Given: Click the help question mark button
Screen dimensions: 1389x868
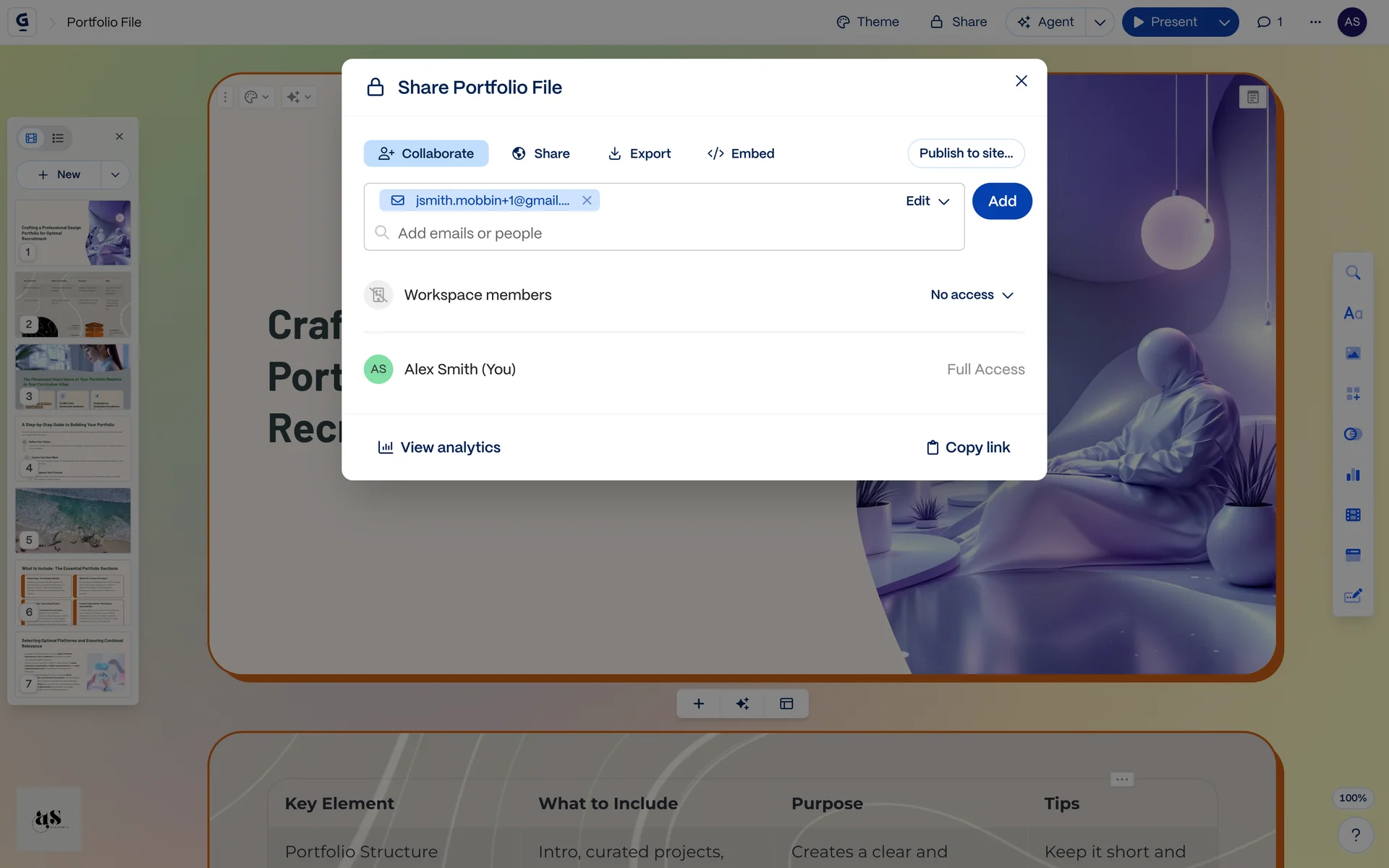Looking at the screenshot, I should coord(1355,835).
